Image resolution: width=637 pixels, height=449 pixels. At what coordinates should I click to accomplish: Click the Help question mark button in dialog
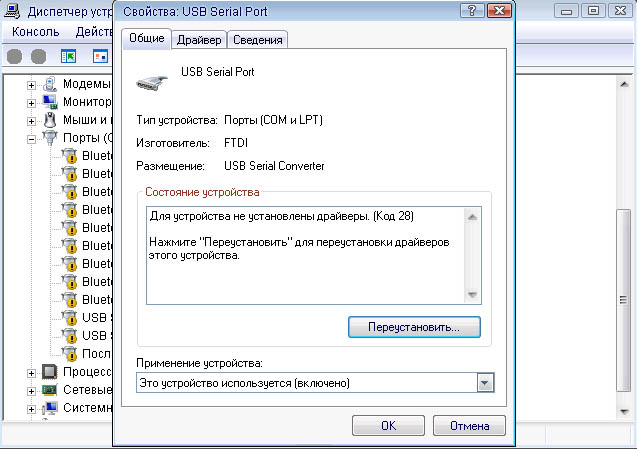[467, 10]
